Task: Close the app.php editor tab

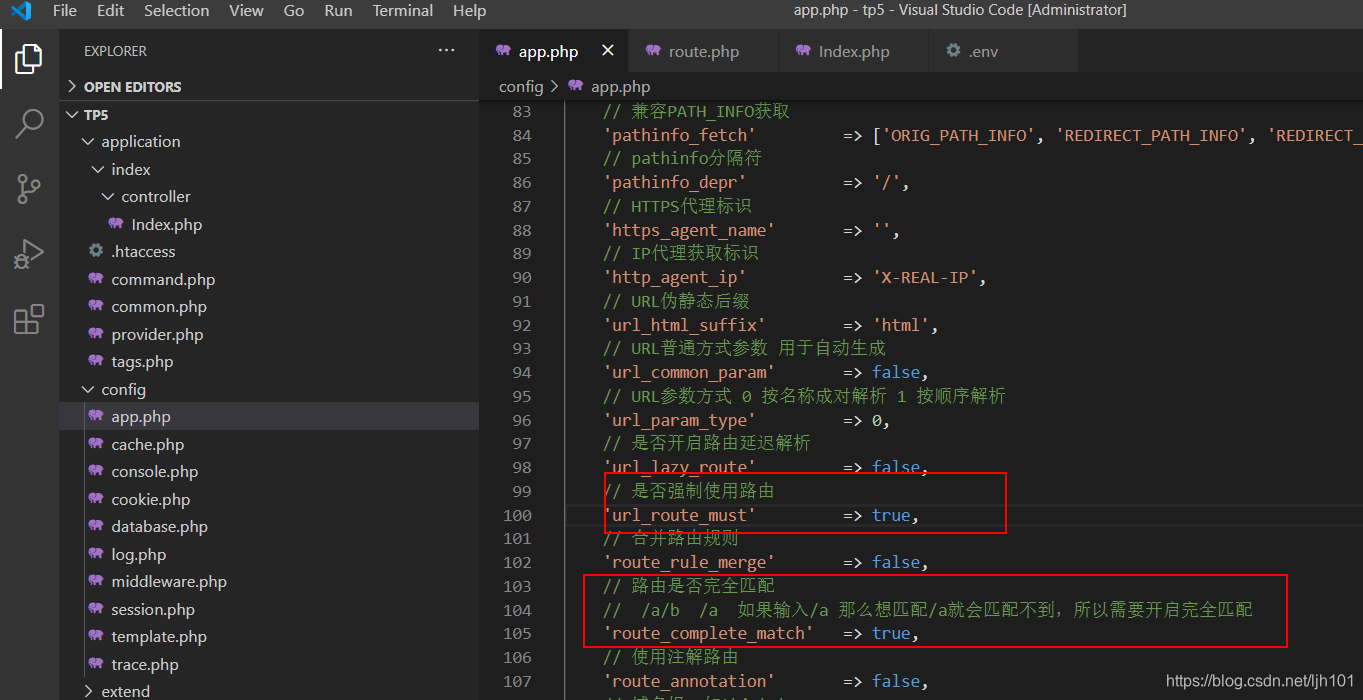Action: point(608,51)
